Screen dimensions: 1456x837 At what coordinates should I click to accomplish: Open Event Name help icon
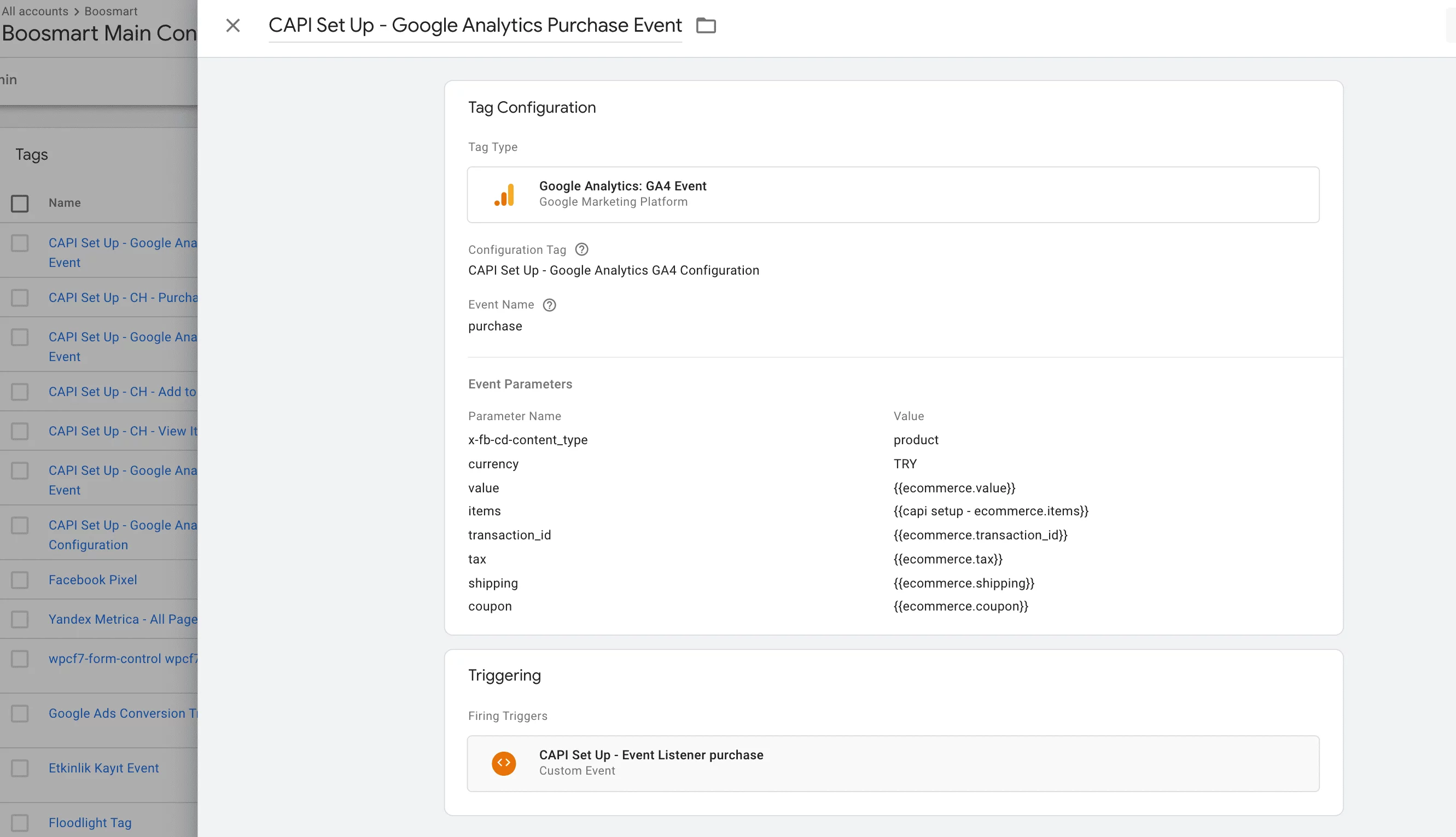(x=549, y=305)
